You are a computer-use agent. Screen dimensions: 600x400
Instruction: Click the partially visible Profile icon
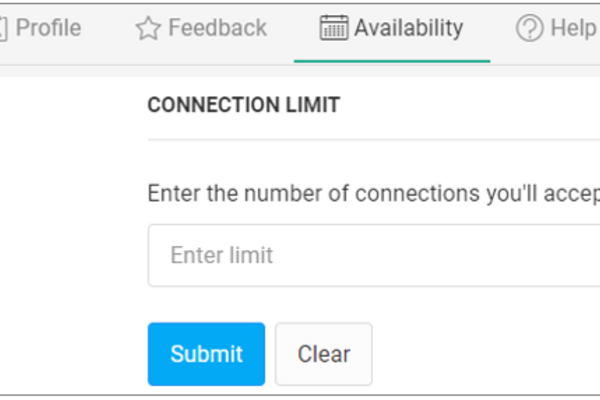pos(3,28)
